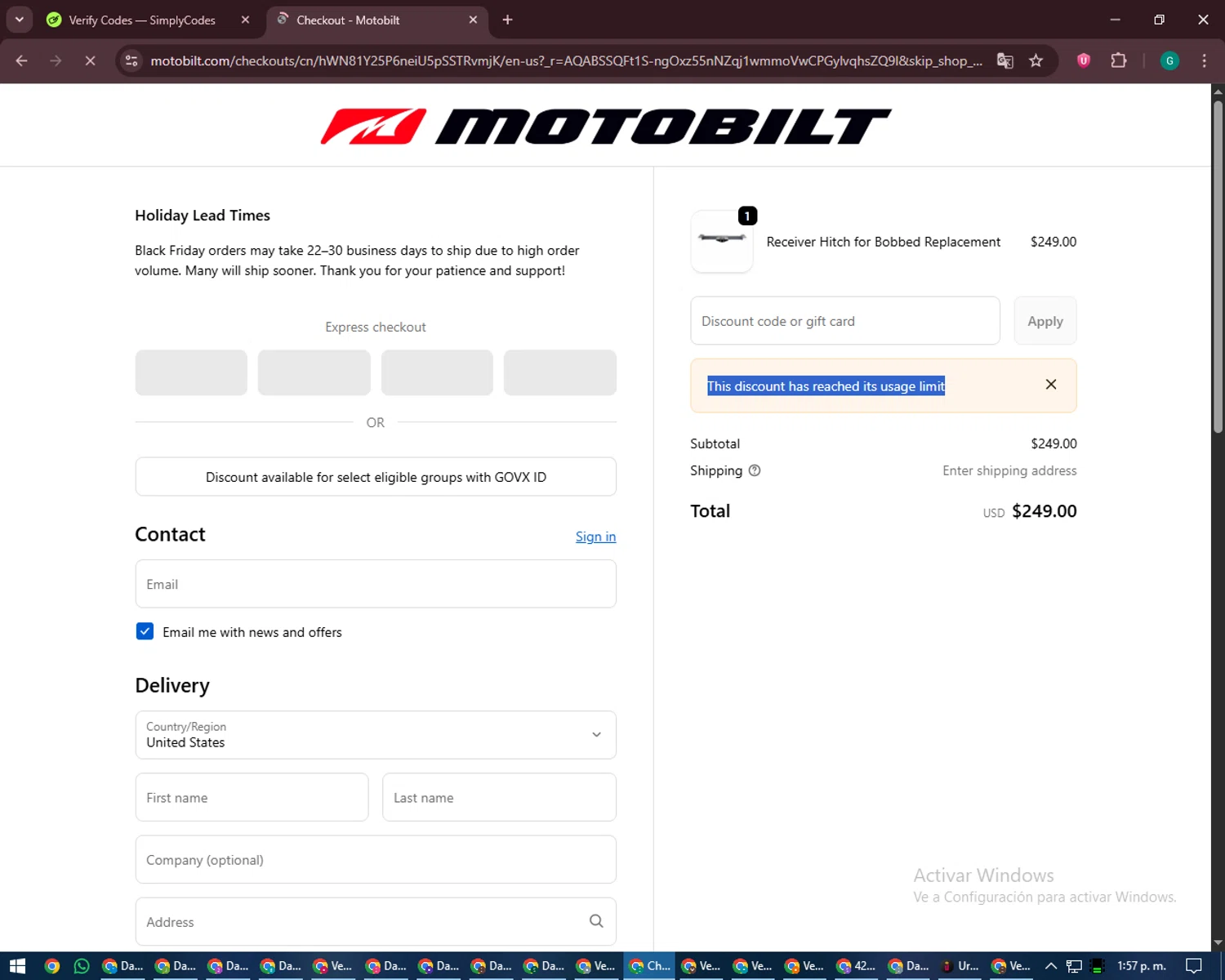Screen dimensions: 1225x980
Task: Click the scrollbar down arrow
Action: click(1218, 942)
